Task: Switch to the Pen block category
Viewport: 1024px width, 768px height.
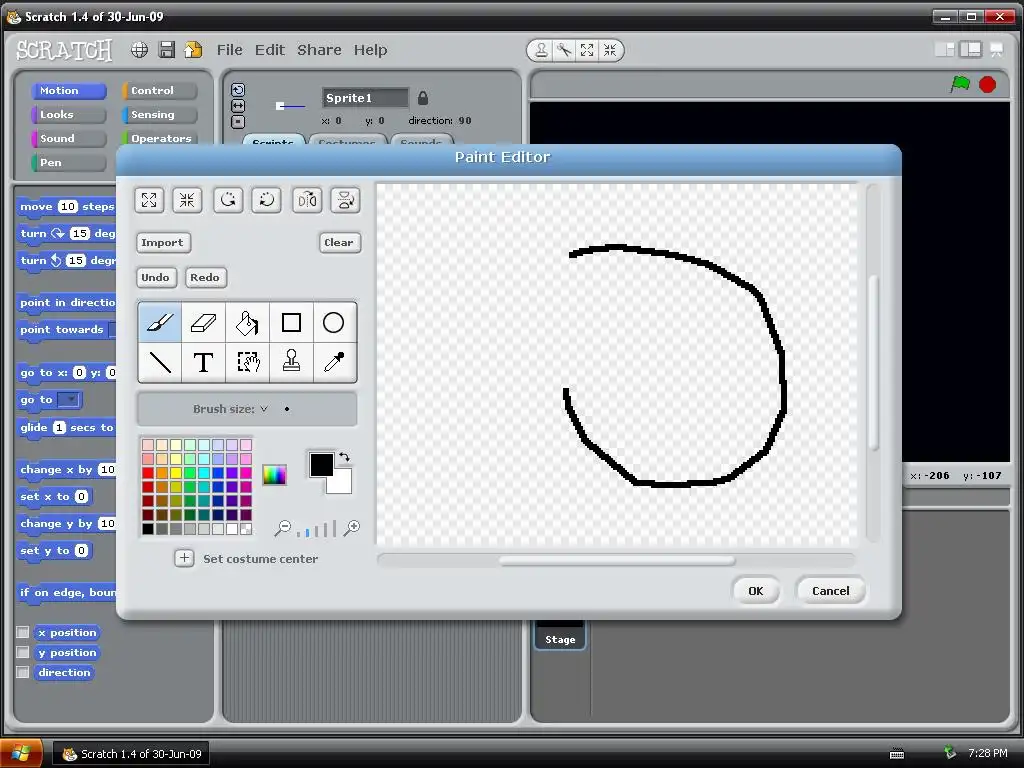Action: (x=69, y=163)
